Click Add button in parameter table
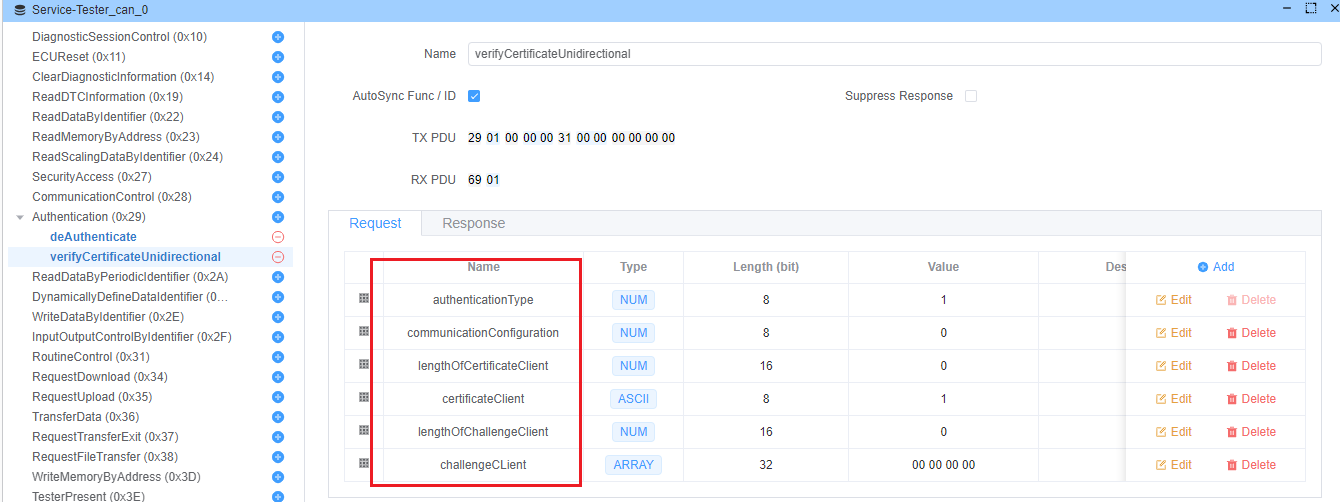This screenshot has height=502, width=1340. tap(1215, 267)
